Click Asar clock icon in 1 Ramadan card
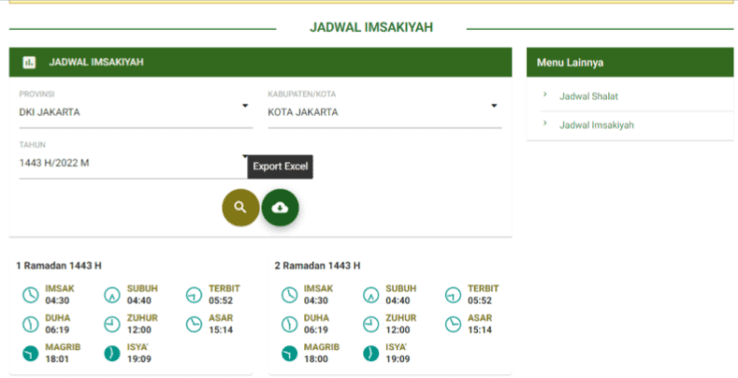 (x=194, y=324)
